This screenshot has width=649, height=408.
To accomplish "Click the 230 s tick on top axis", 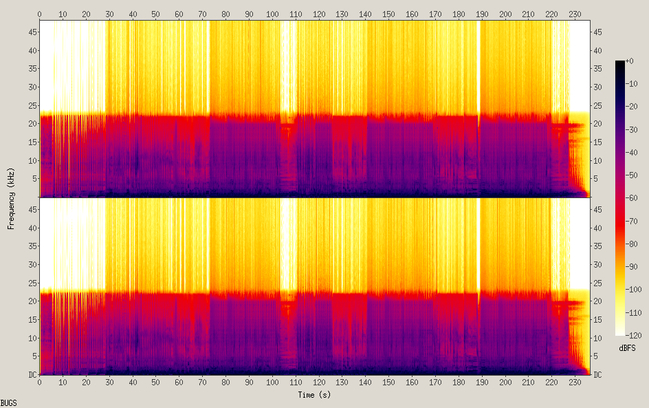I will pos(575,14).
